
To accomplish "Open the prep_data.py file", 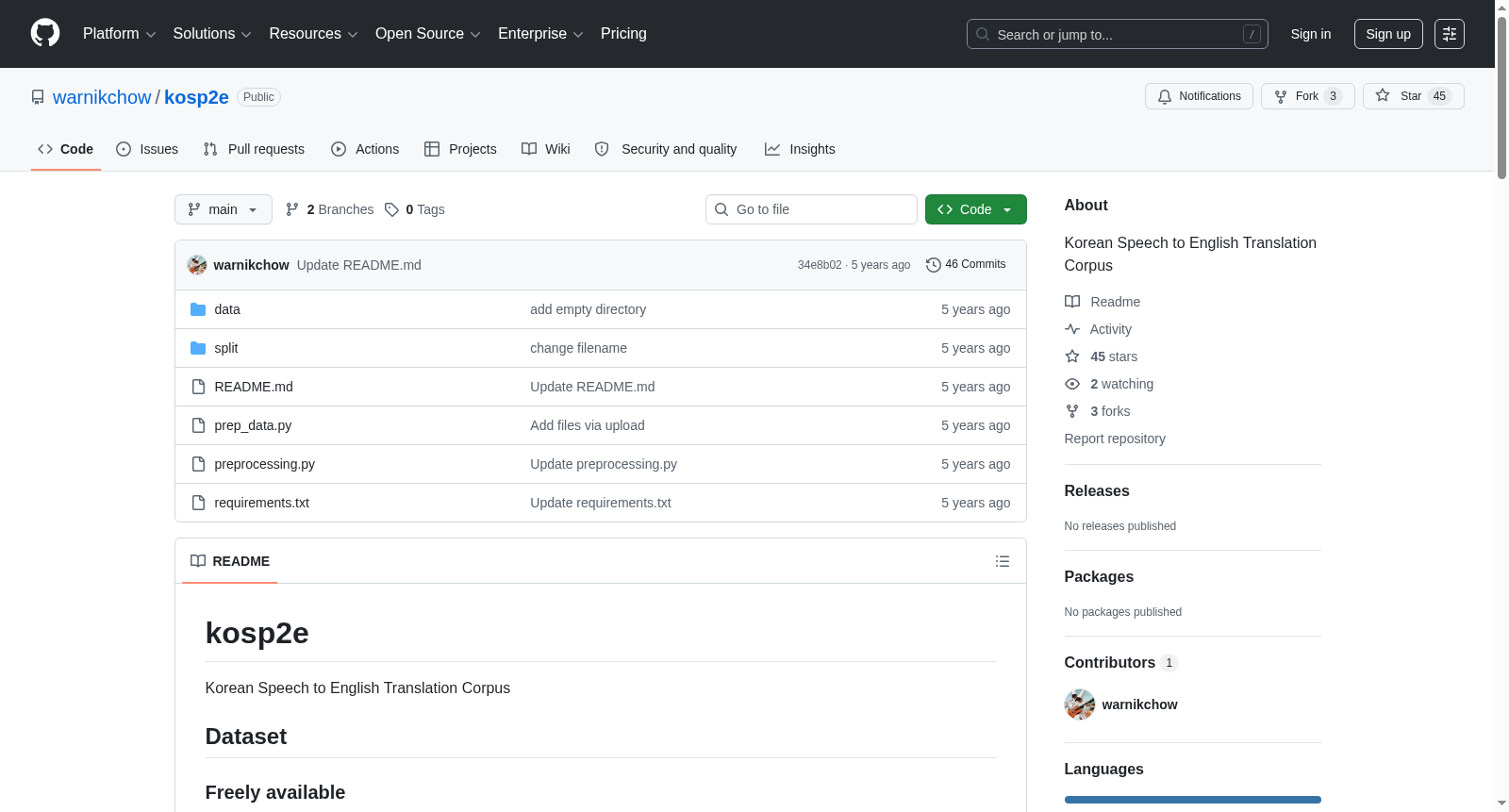I will pos(253,425).
